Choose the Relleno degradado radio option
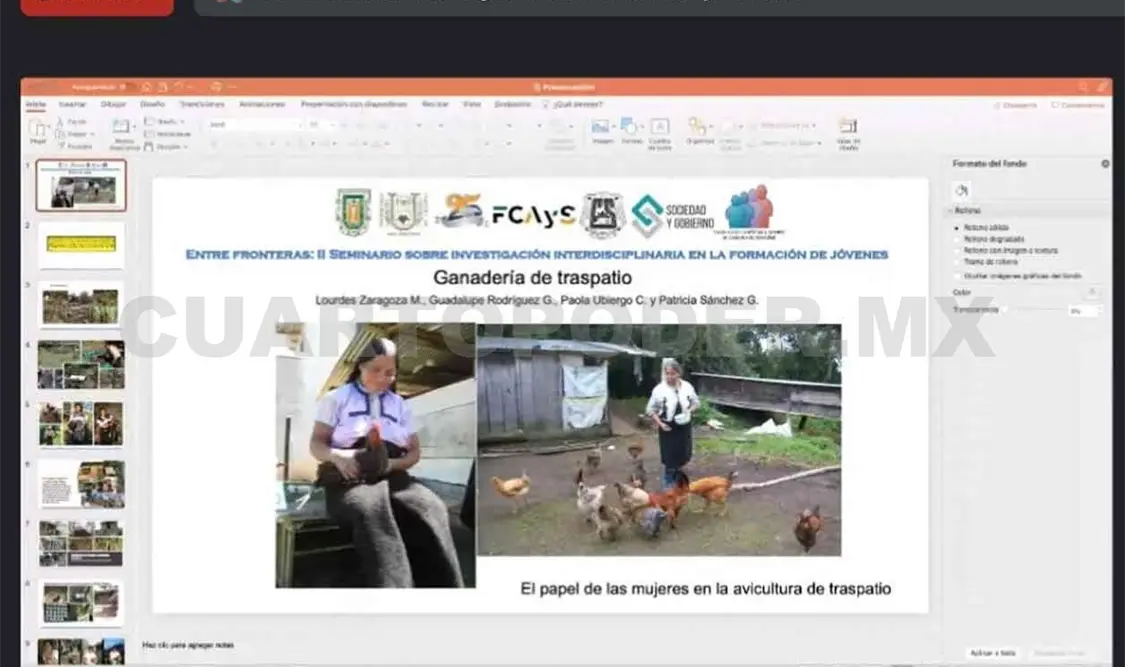Viewport: 1125px width, 667px height. click(x=958, y=239)
